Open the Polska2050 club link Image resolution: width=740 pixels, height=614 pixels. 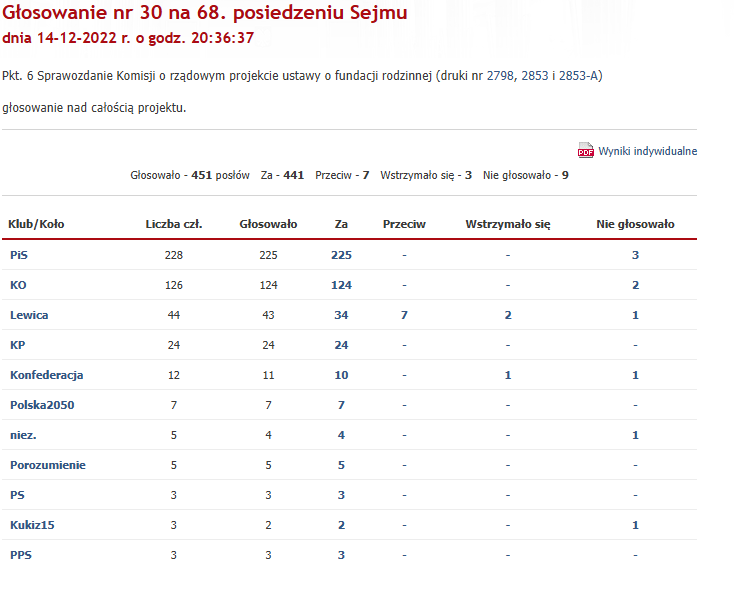click(x=42, y=405)
